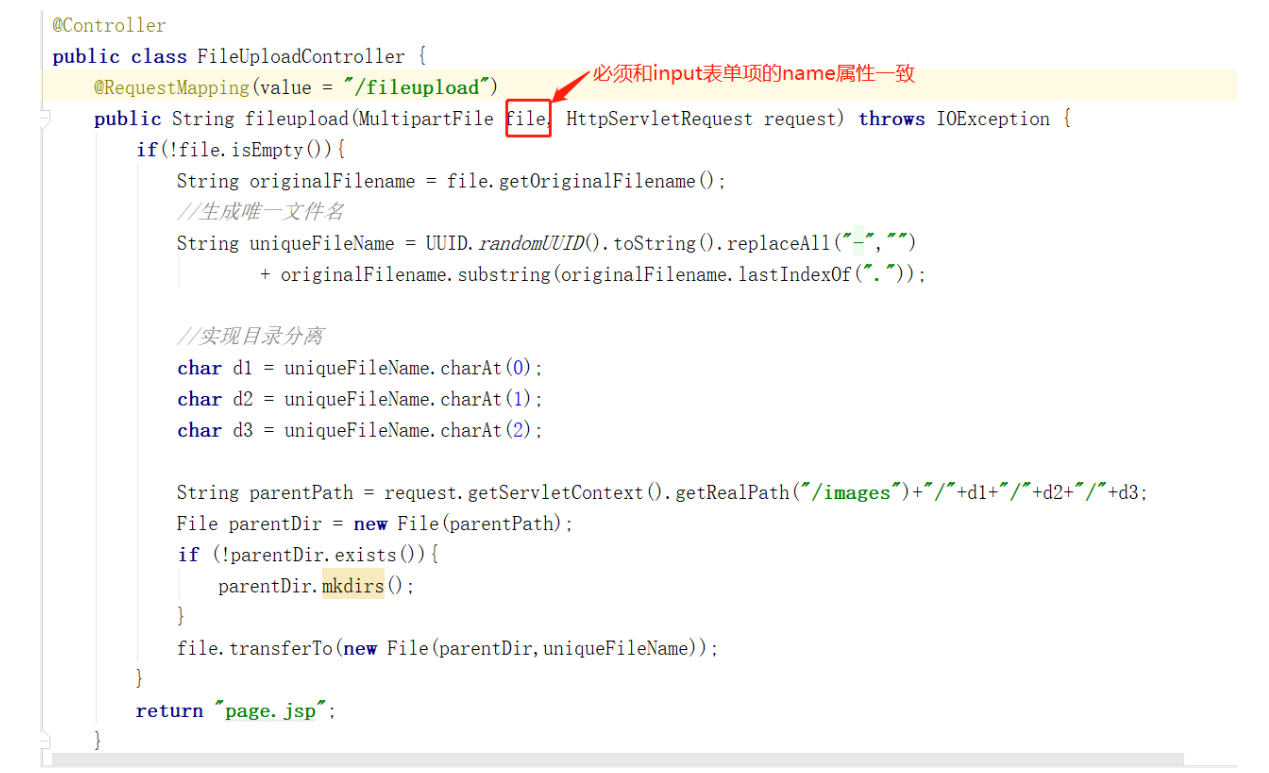Viewport: 1269px width, 773px height.
Task: Click the return keyword
Action: point(170,710)
